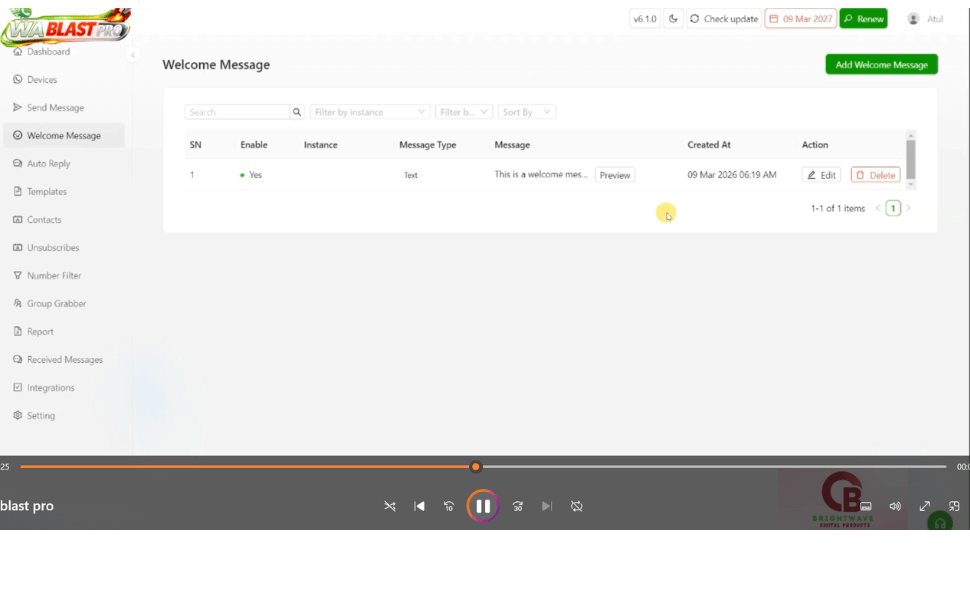Image resolution: width=970 pixels, height=600 pixels.
Task: Enter fullscreen with expand arrows icon
Action: (925, 506)
